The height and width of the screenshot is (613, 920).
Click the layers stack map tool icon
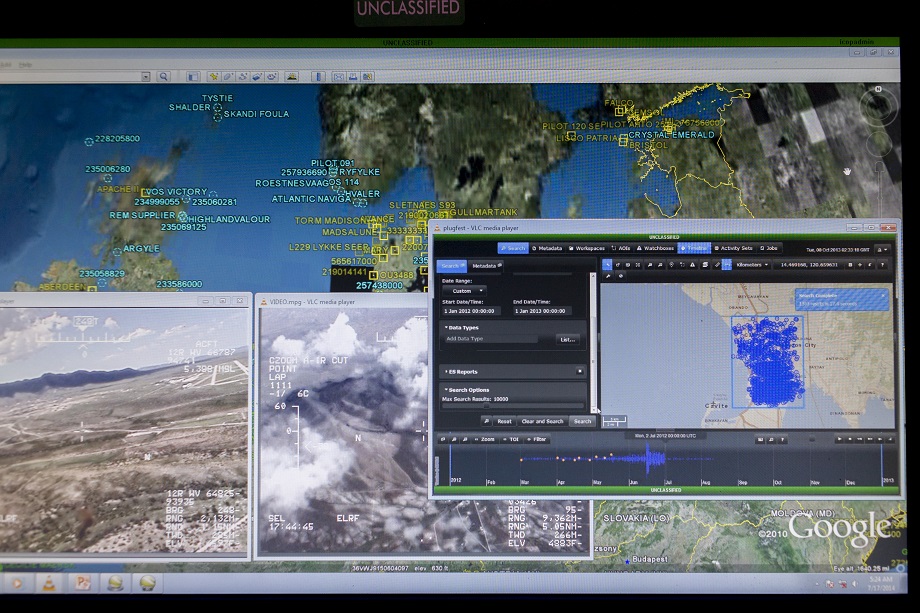(705, 265)
